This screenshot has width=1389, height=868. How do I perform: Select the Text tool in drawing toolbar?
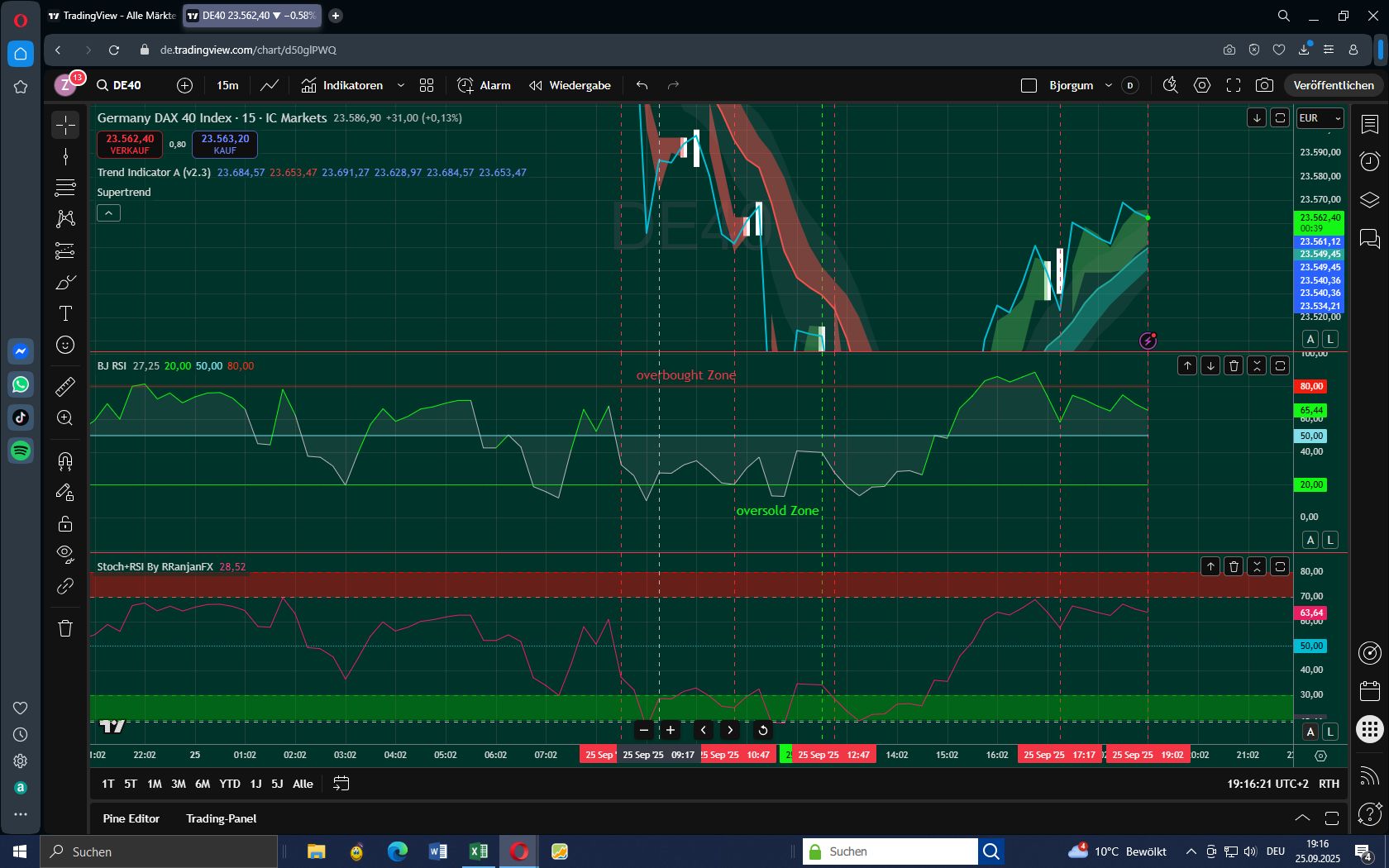65,313
